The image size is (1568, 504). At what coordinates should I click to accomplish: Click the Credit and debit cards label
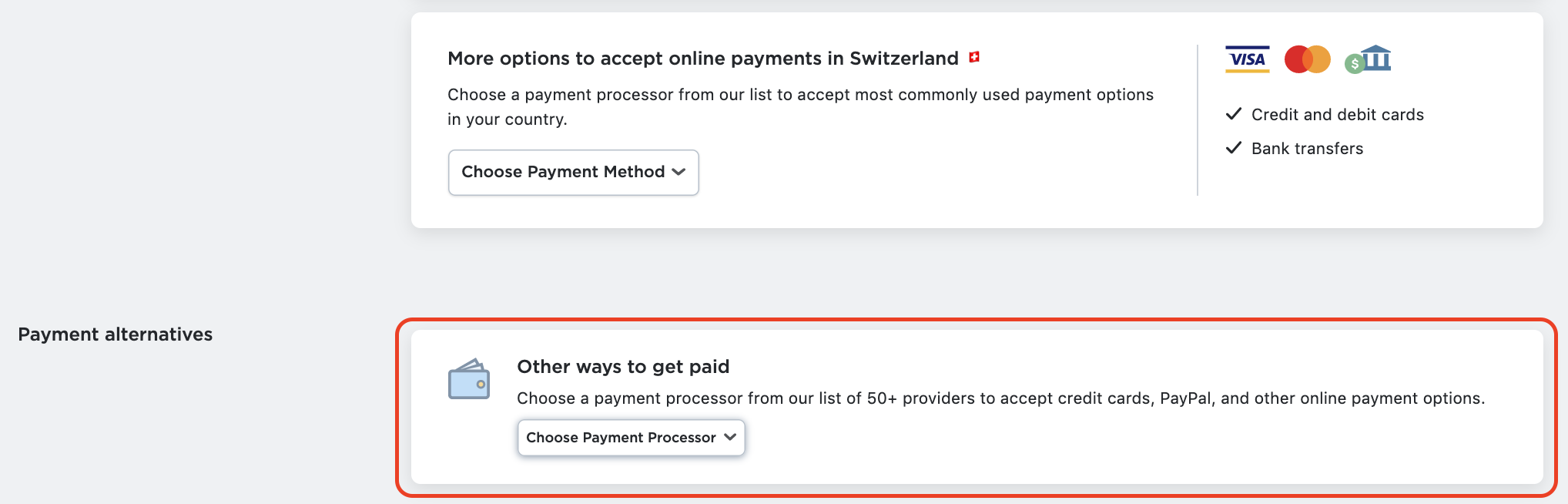1338,115
